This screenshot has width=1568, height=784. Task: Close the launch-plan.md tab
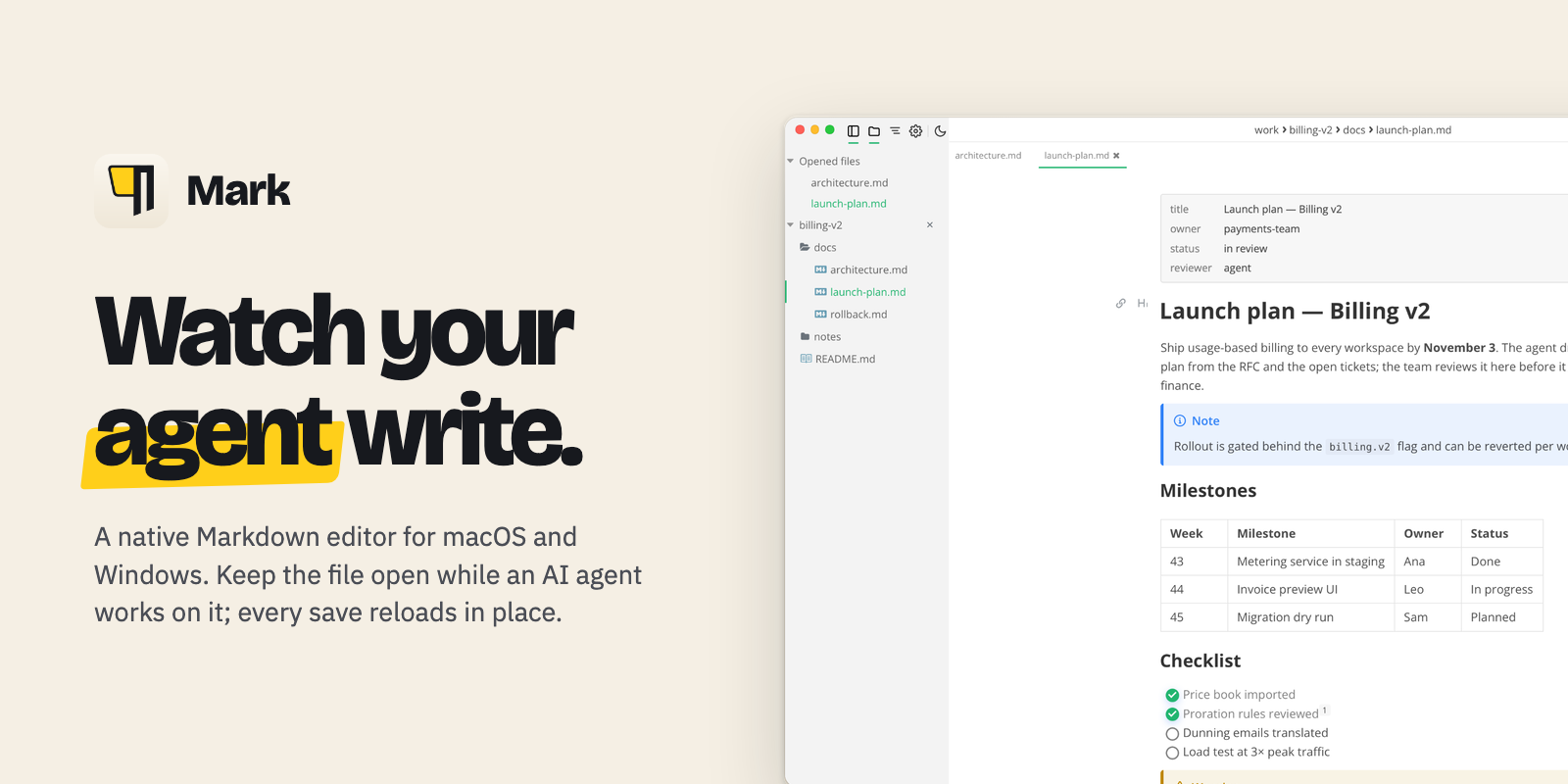(1116, 156)
